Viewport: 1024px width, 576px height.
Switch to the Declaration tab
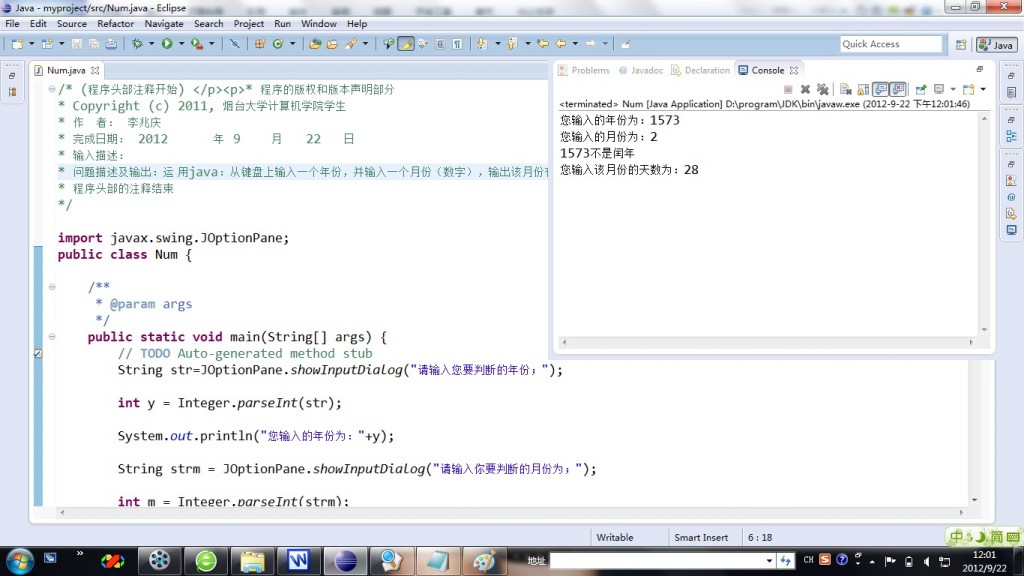tap(701, 70)
